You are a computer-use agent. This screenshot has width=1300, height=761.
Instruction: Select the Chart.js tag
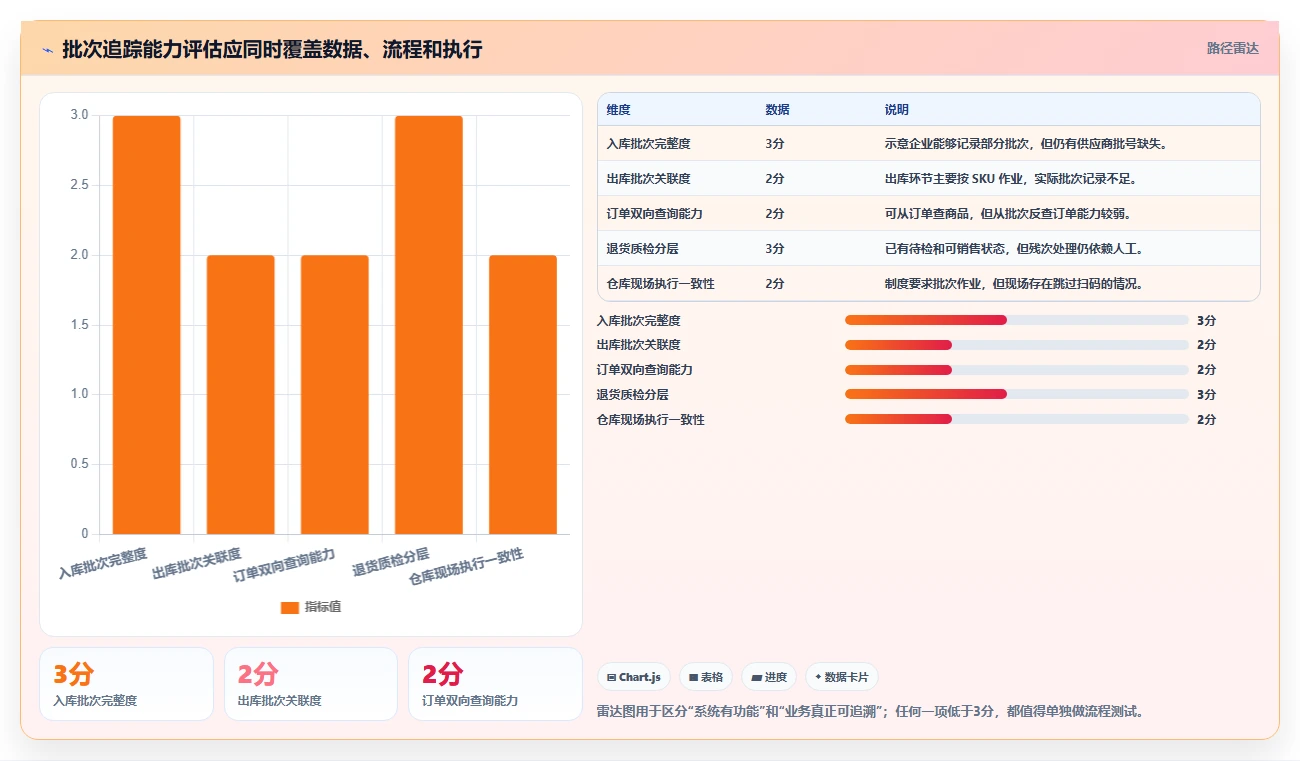tap(634, 677)
